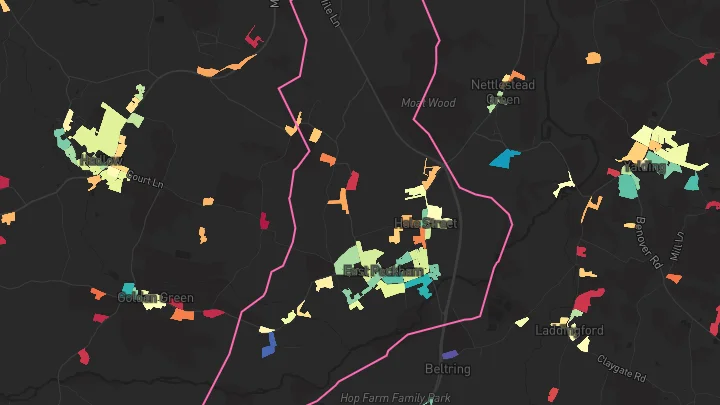Click the Hadlow place label
The height and width of the screenshot is (405, 720).
coord(101,161)
